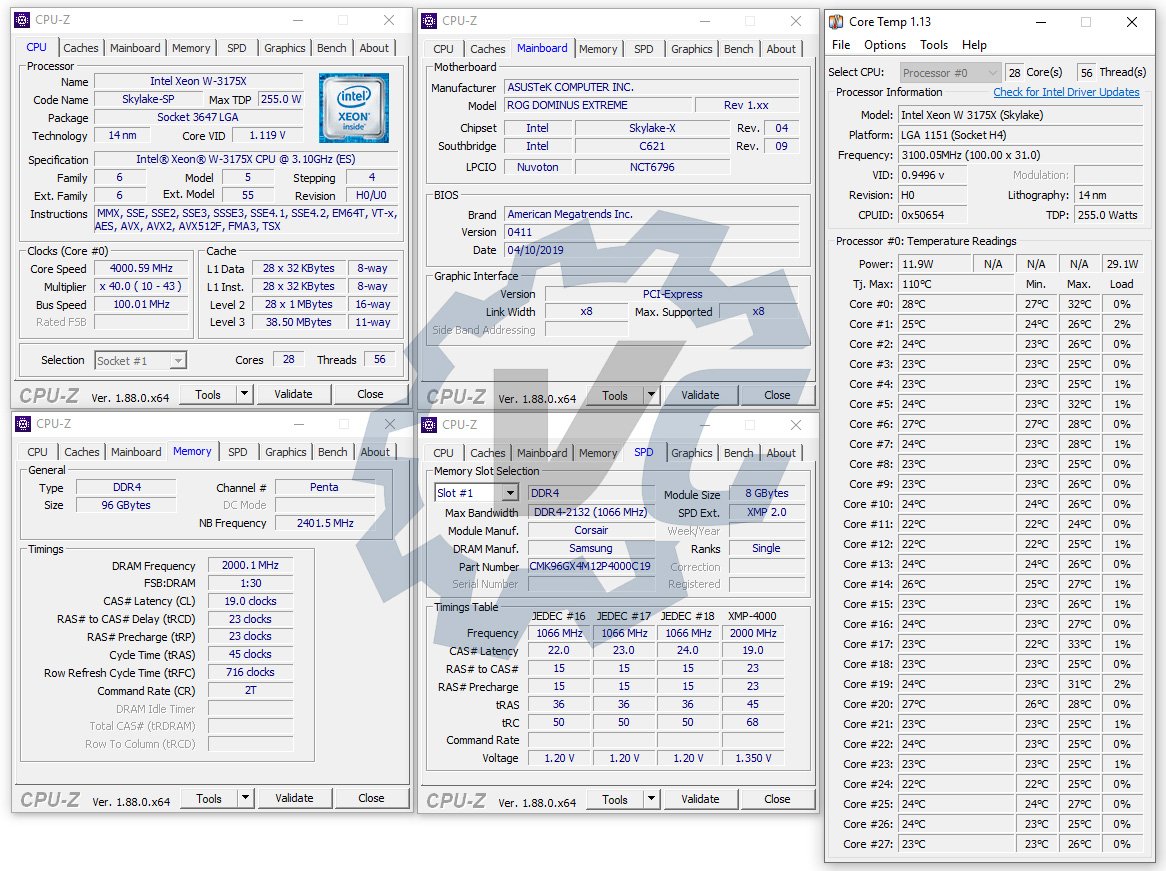Click the BIOS date 04/10/2019
Screen dimensions: 1166x871
651,250
